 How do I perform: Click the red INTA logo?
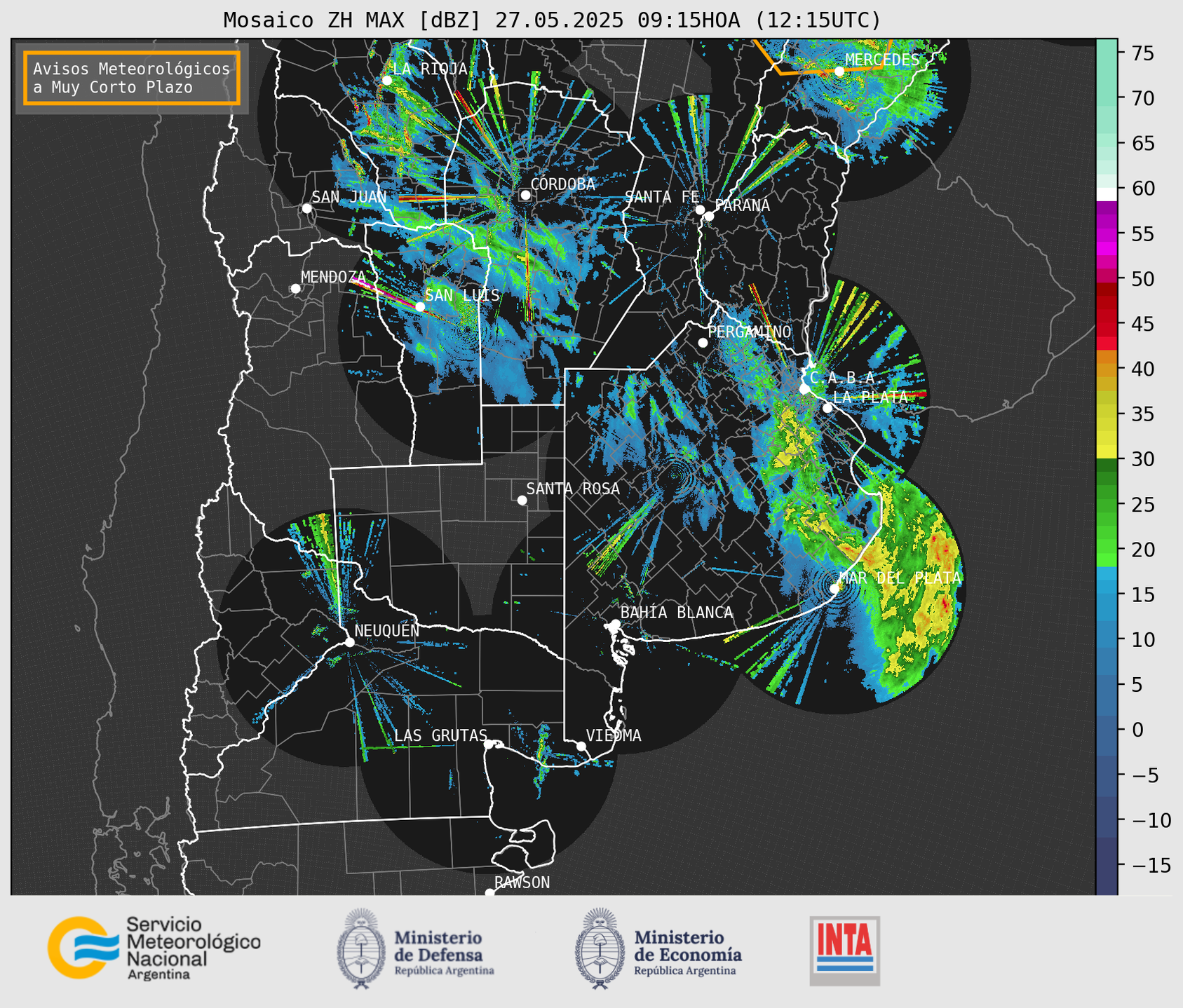844,951
